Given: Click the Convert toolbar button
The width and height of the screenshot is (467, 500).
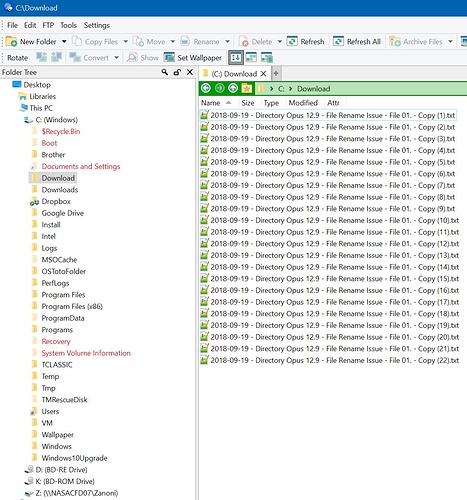Looking at the screenshot, I should pyautogui.click(x=89, y=58).
